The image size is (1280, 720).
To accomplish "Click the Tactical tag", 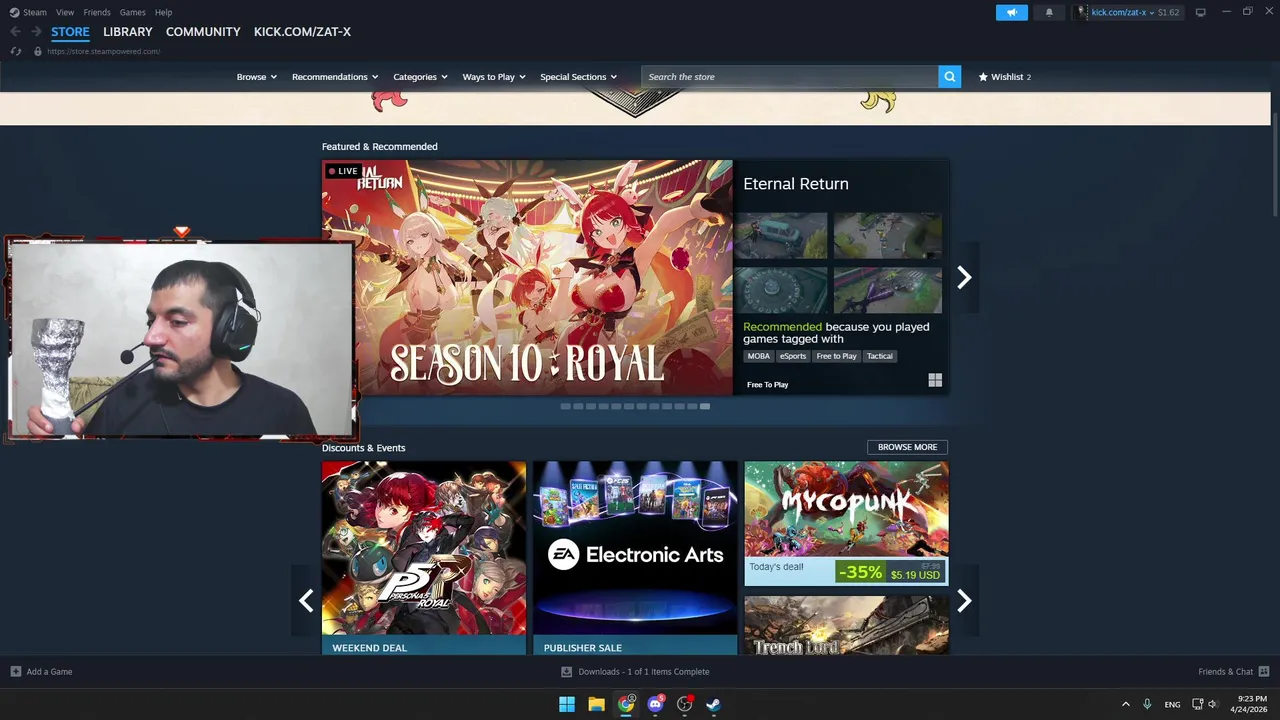I will (880, 356).
